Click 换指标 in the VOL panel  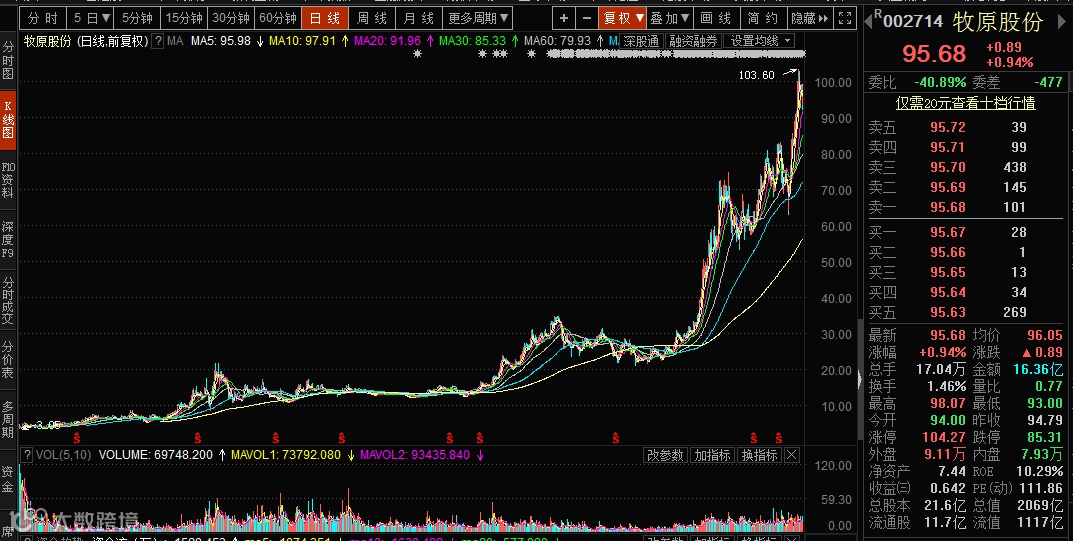click(x=760, y=455)
